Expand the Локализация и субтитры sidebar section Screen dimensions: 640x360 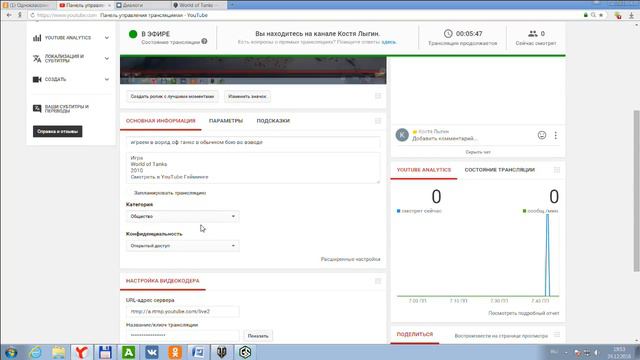coord(107,58)
